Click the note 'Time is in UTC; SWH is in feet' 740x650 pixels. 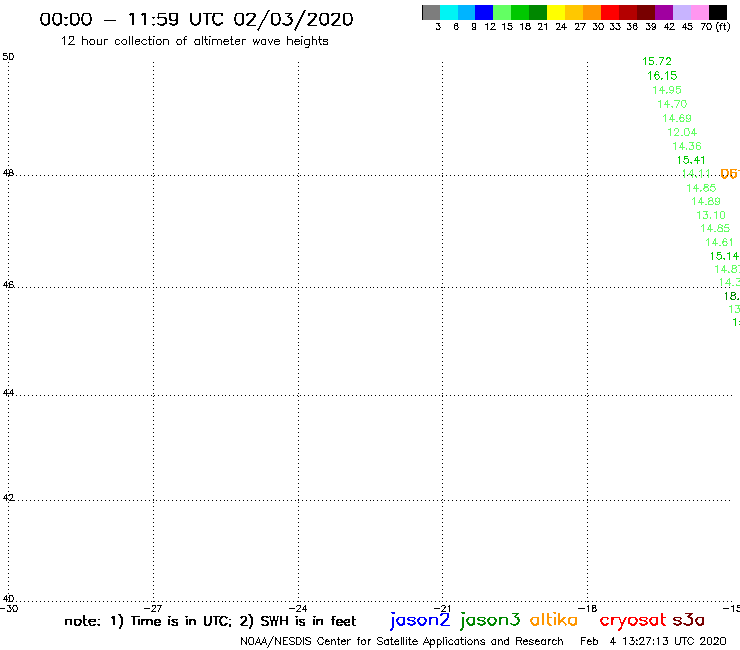(x=210, y=621)
